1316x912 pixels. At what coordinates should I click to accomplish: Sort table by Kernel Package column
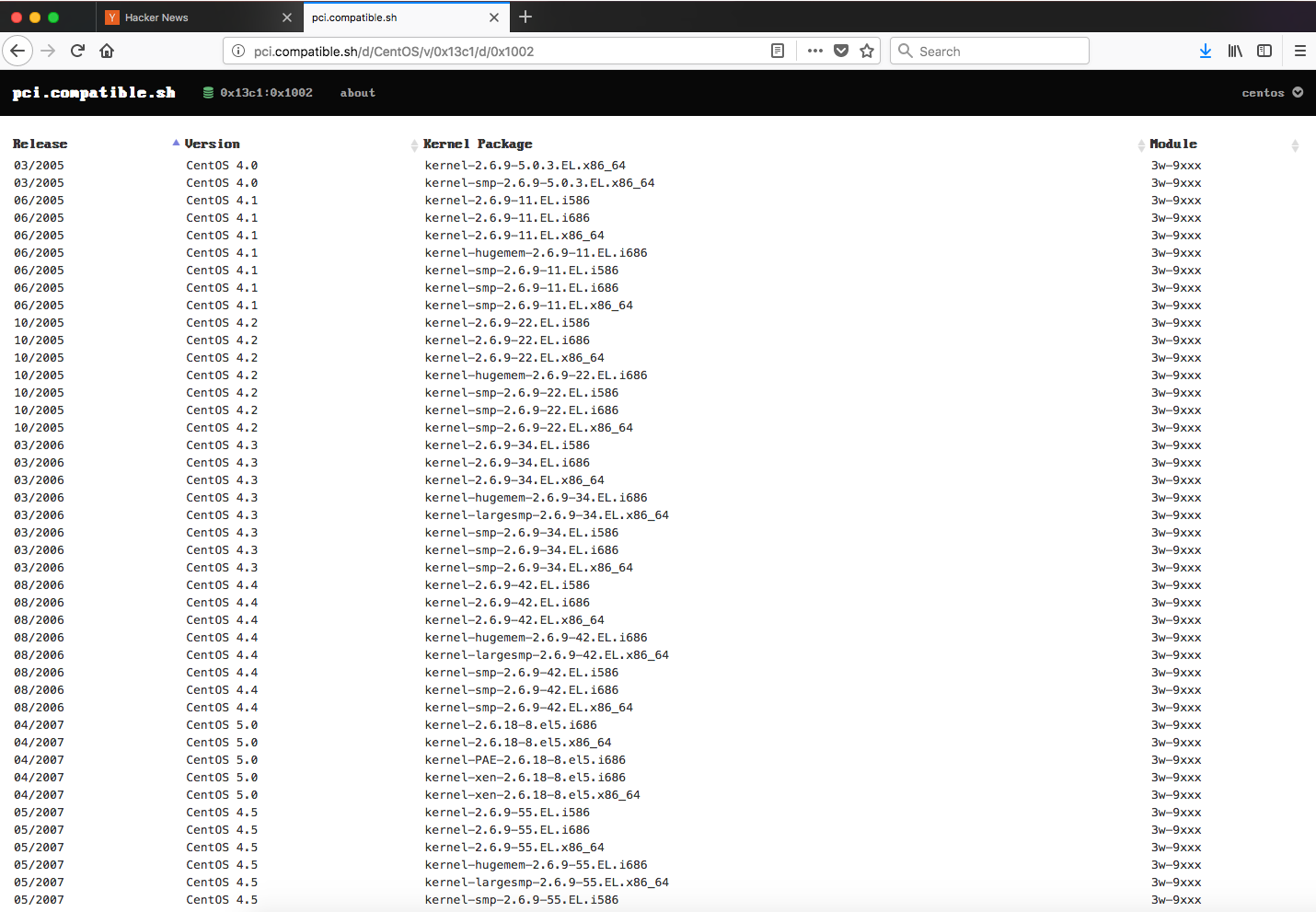(x=478, y=144)
